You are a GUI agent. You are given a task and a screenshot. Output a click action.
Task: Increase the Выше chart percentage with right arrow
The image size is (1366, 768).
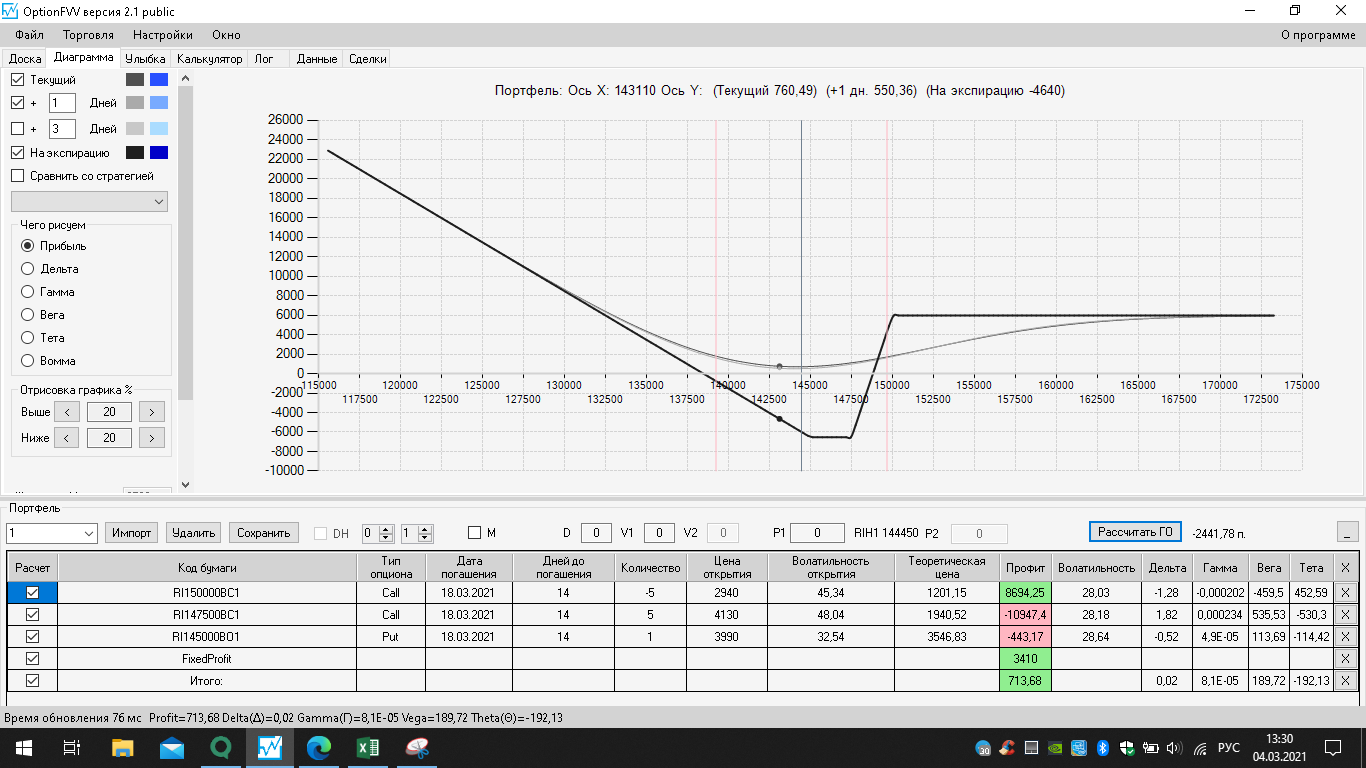click(x=152, y=411)
